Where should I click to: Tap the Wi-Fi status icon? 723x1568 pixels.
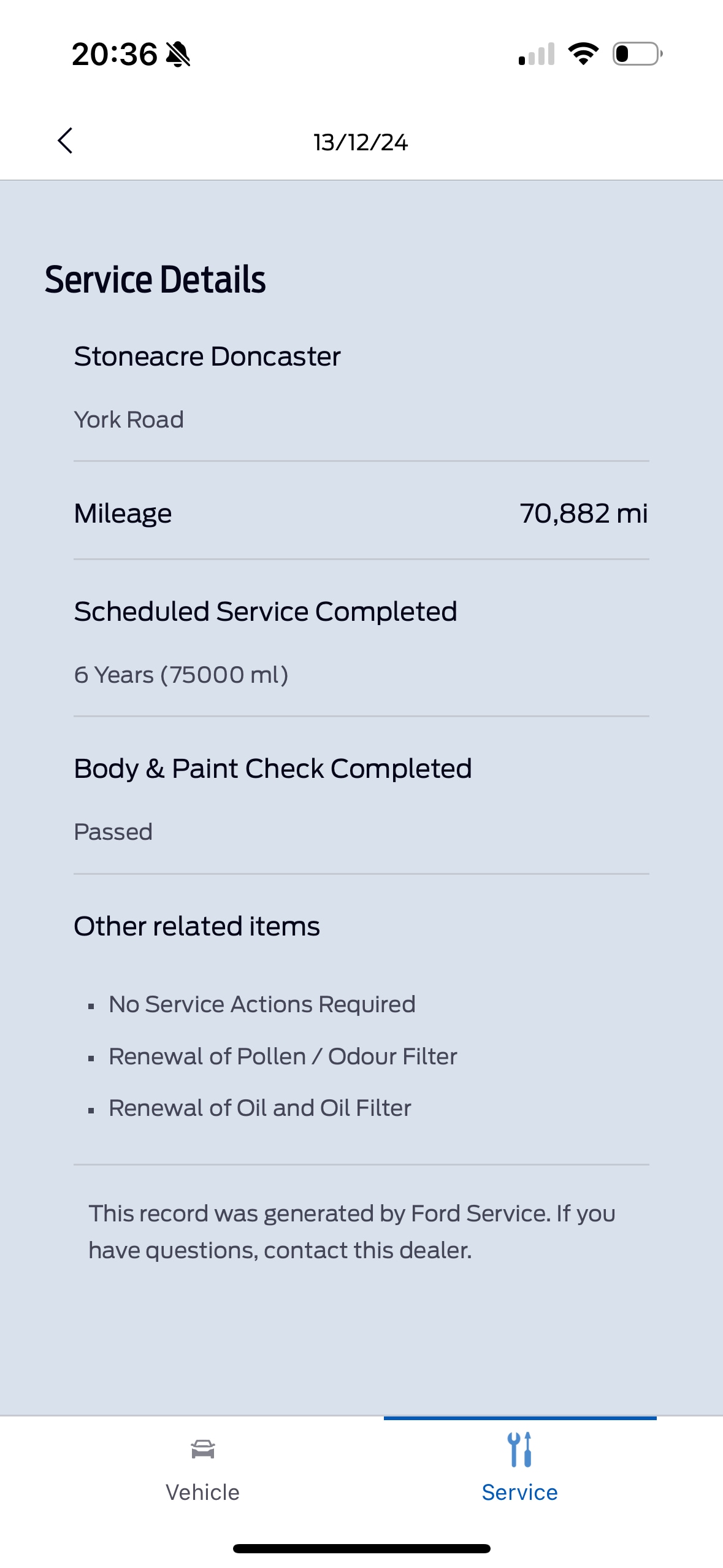coord(583,54)
